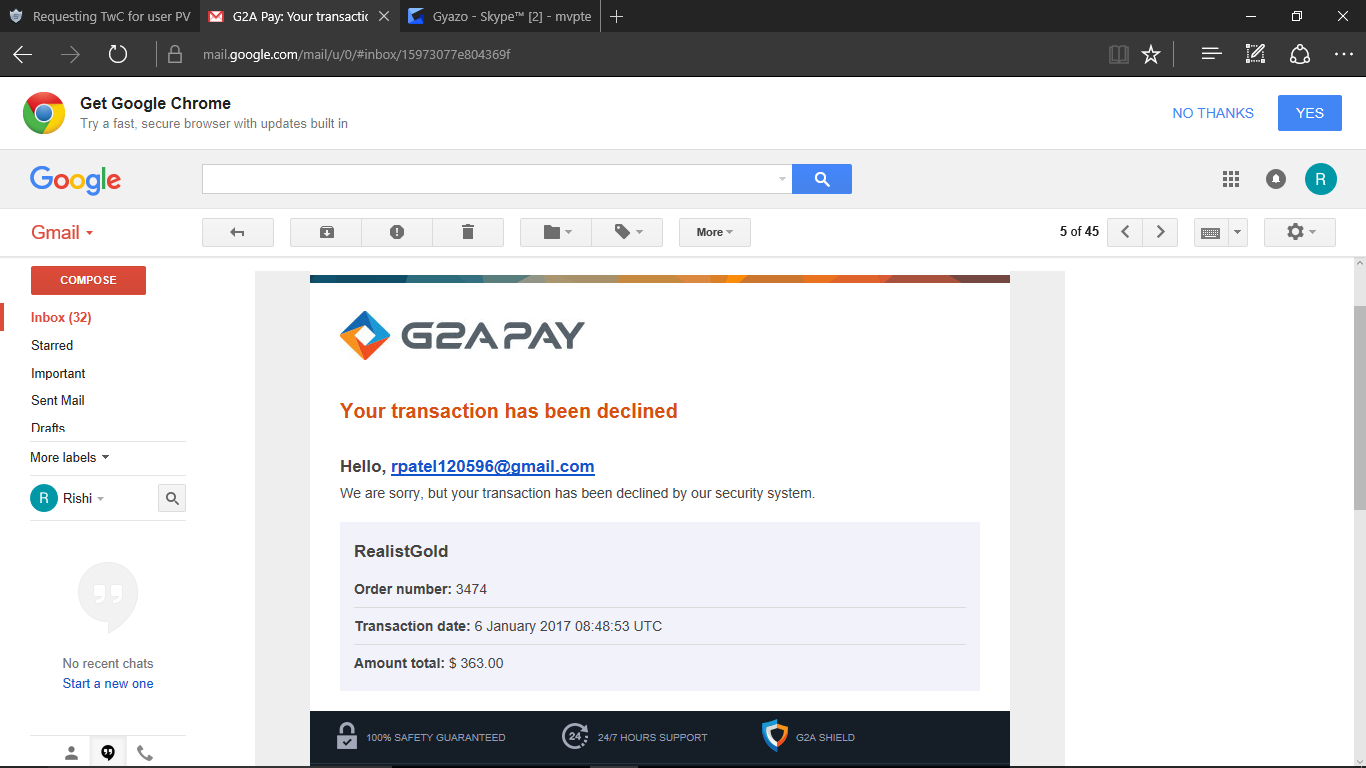1366x768 pixels.
Task: Click the Order number 3474 text
Action: pos(421,589)
